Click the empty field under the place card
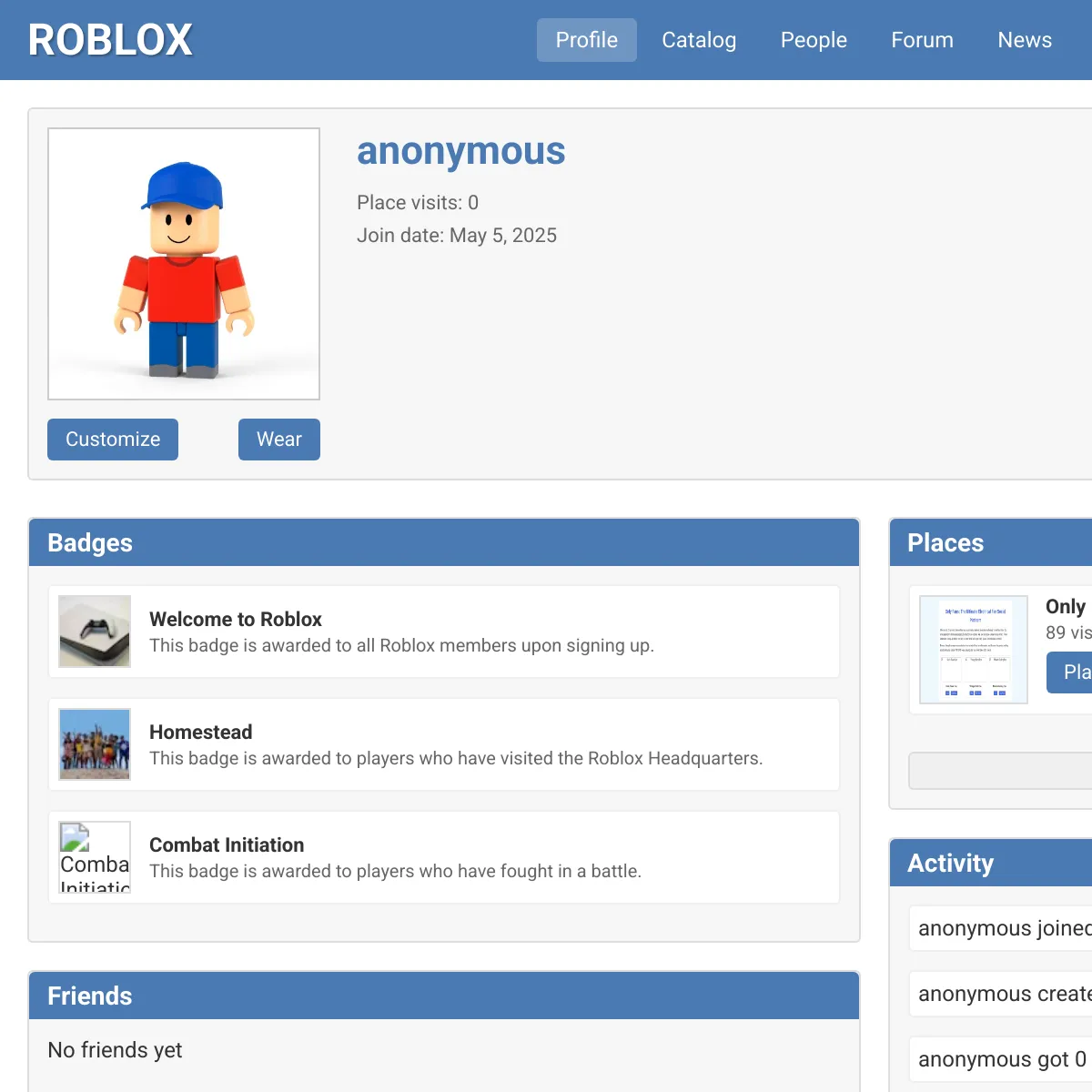The image size is (1092, 1092). [x=1000, y=771]
